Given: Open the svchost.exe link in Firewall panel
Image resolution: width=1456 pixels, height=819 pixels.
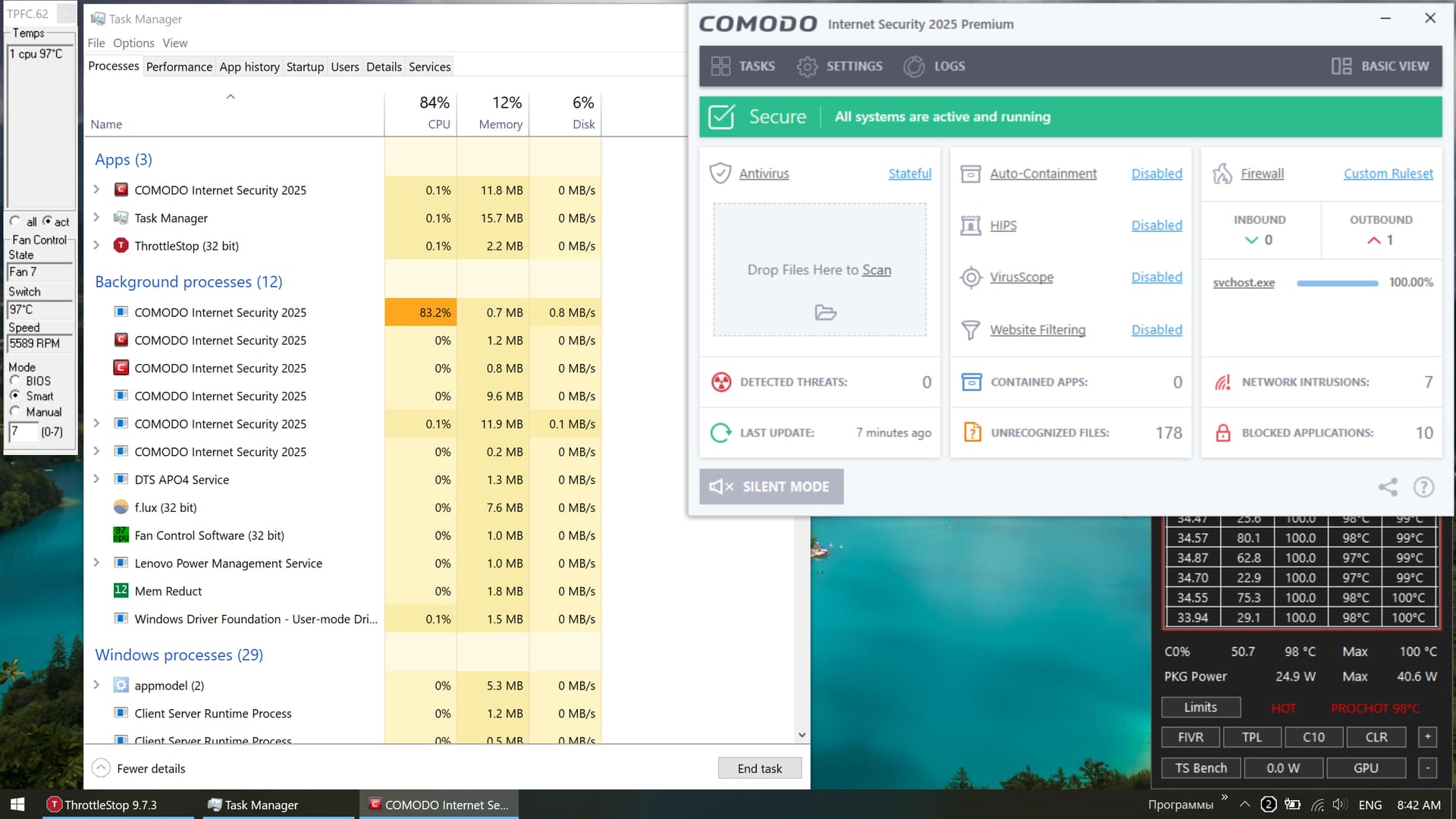Looking at the screenshot, I should 1244,282.
